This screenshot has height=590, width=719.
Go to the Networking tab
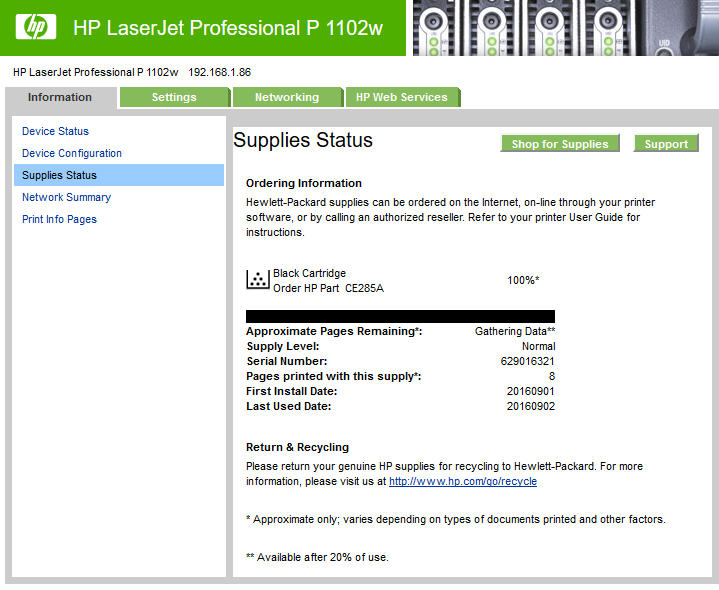(x=287, y=97)
